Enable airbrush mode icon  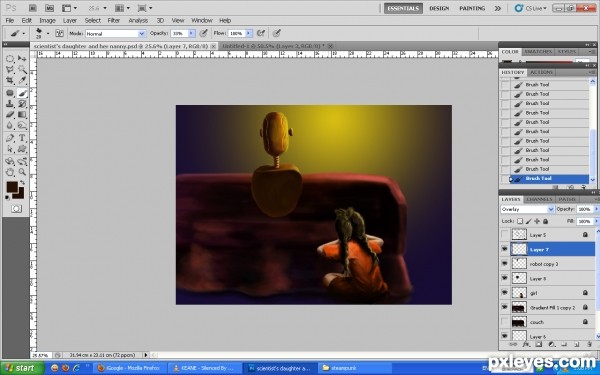click(x=261, y=33)
